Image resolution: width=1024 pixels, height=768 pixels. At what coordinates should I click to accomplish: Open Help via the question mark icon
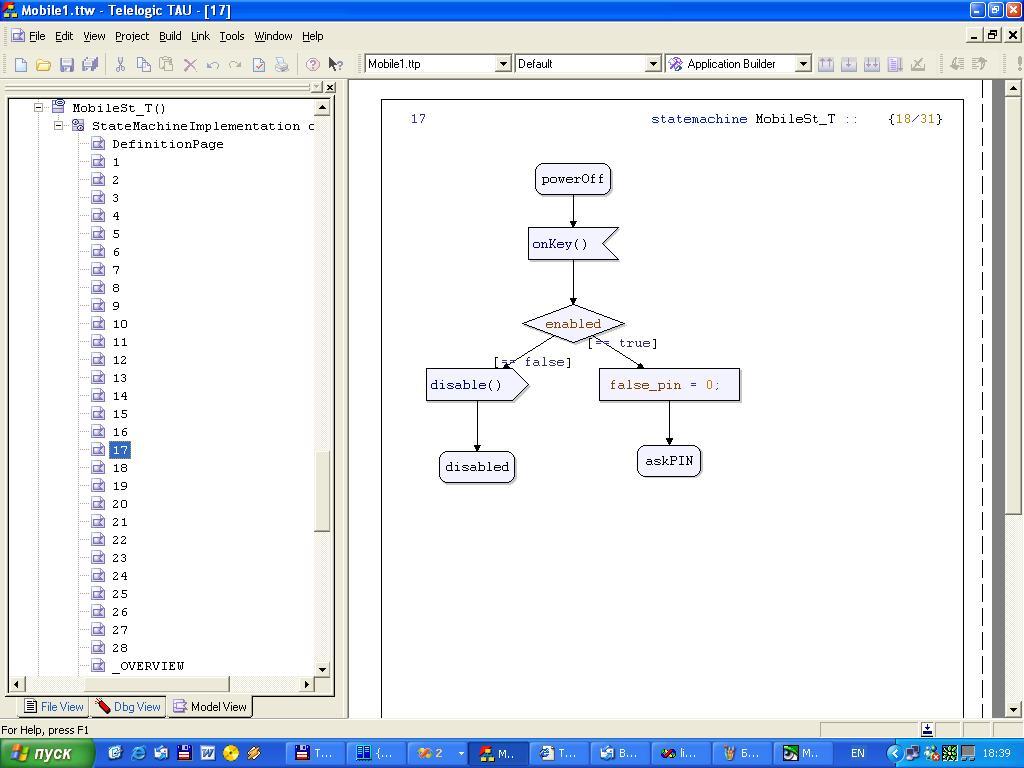tap(312, 64)
